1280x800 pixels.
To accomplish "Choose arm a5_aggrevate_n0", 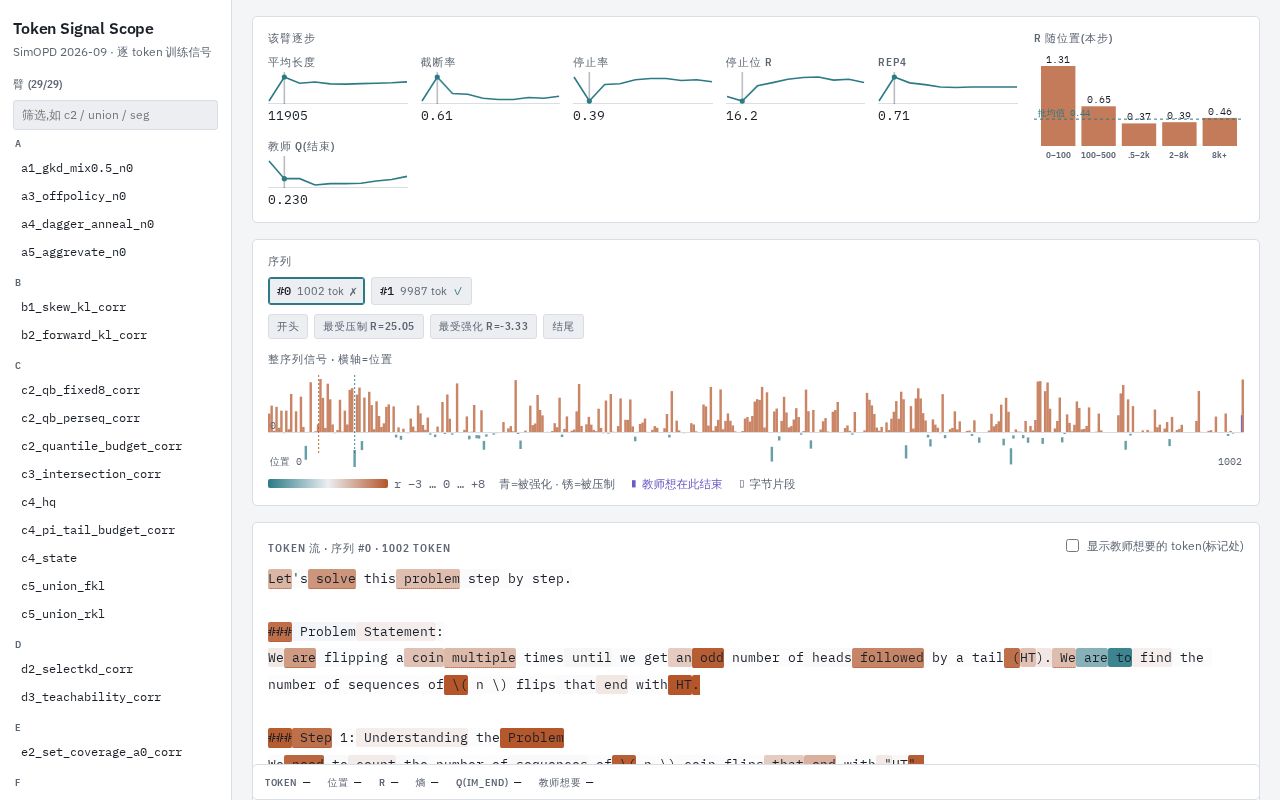I will (x=115, y=252).
